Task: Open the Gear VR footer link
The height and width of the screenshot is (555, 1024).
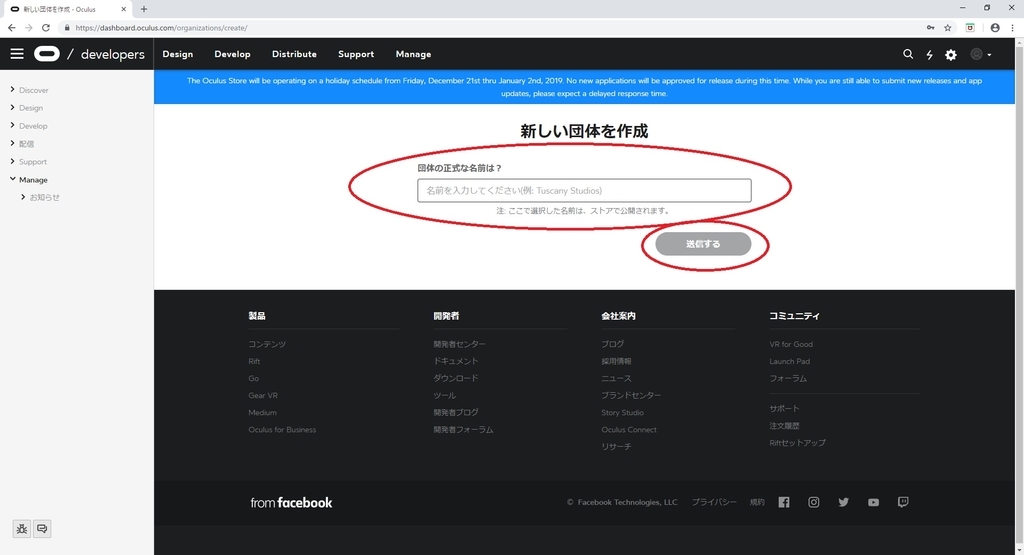Action: [x=263, y=395]
